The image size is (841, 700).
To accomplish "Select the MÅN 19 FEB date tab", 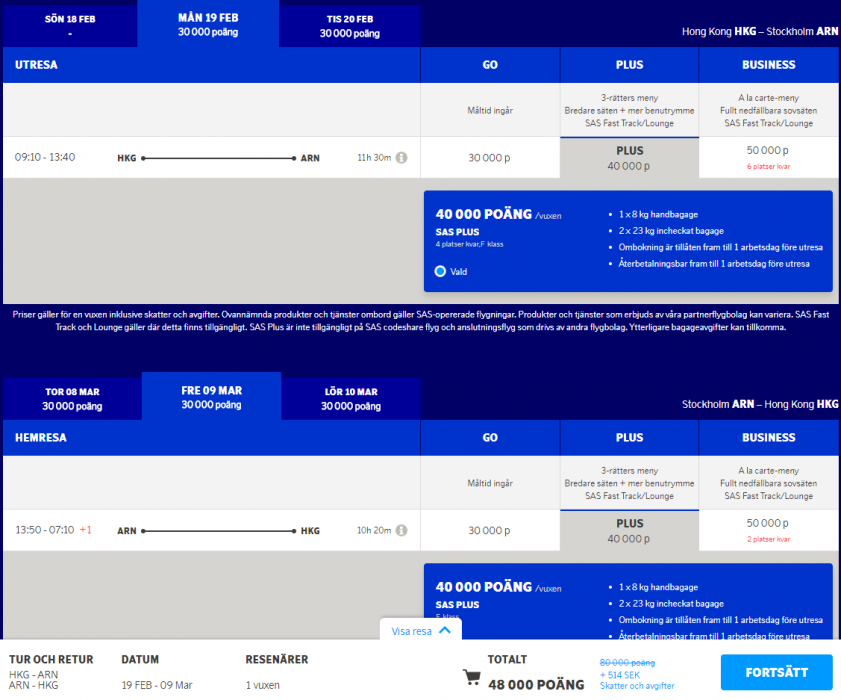I will (x=208, y=26).
